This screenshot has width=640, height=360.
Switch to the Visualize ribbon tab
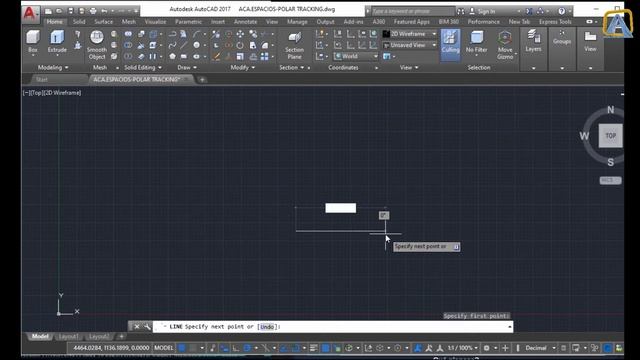tap(155, 22)
